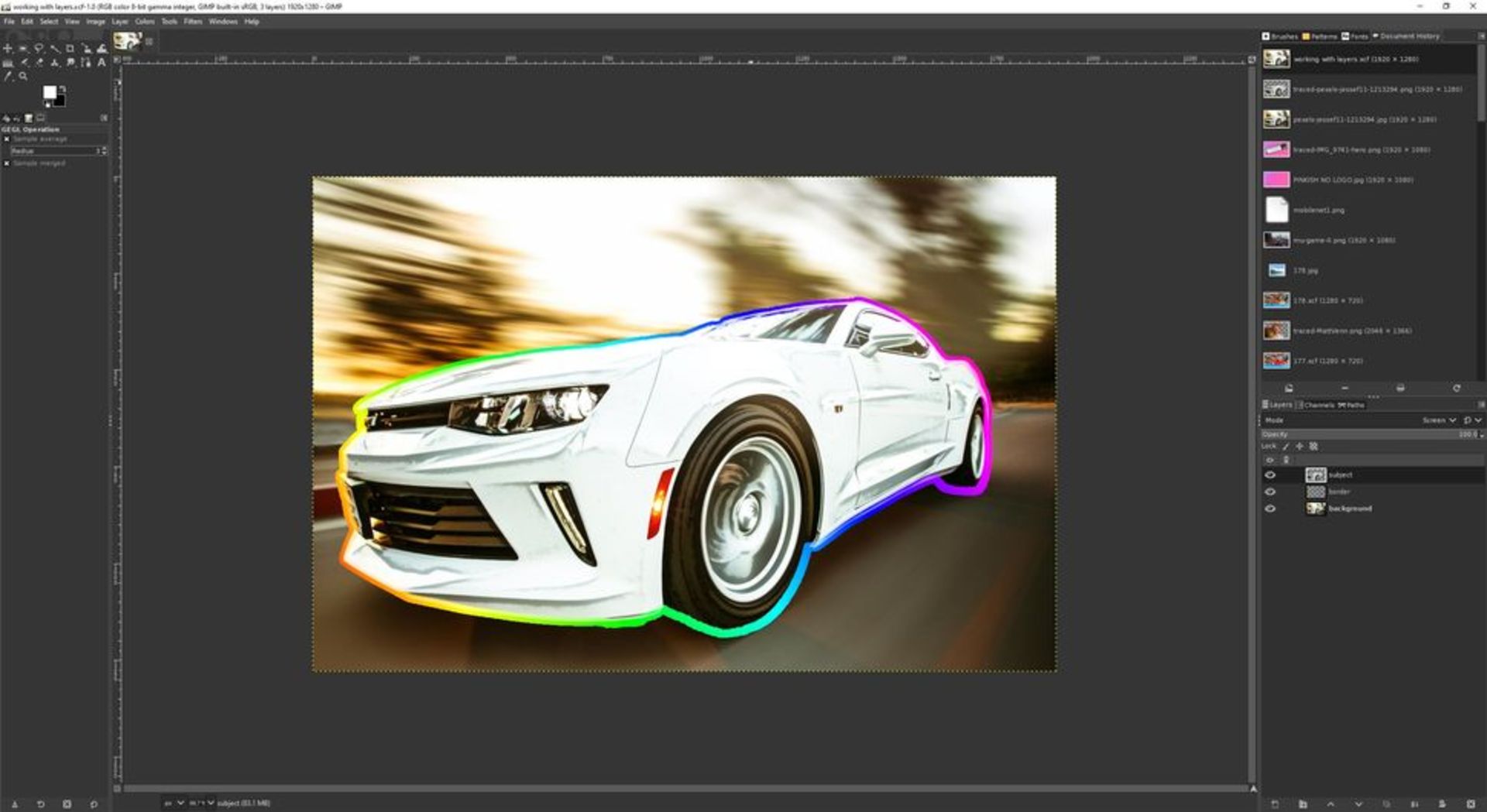1487x812 pixels.
Task: Open the Colors menu
Action: (x=145, y=22)
